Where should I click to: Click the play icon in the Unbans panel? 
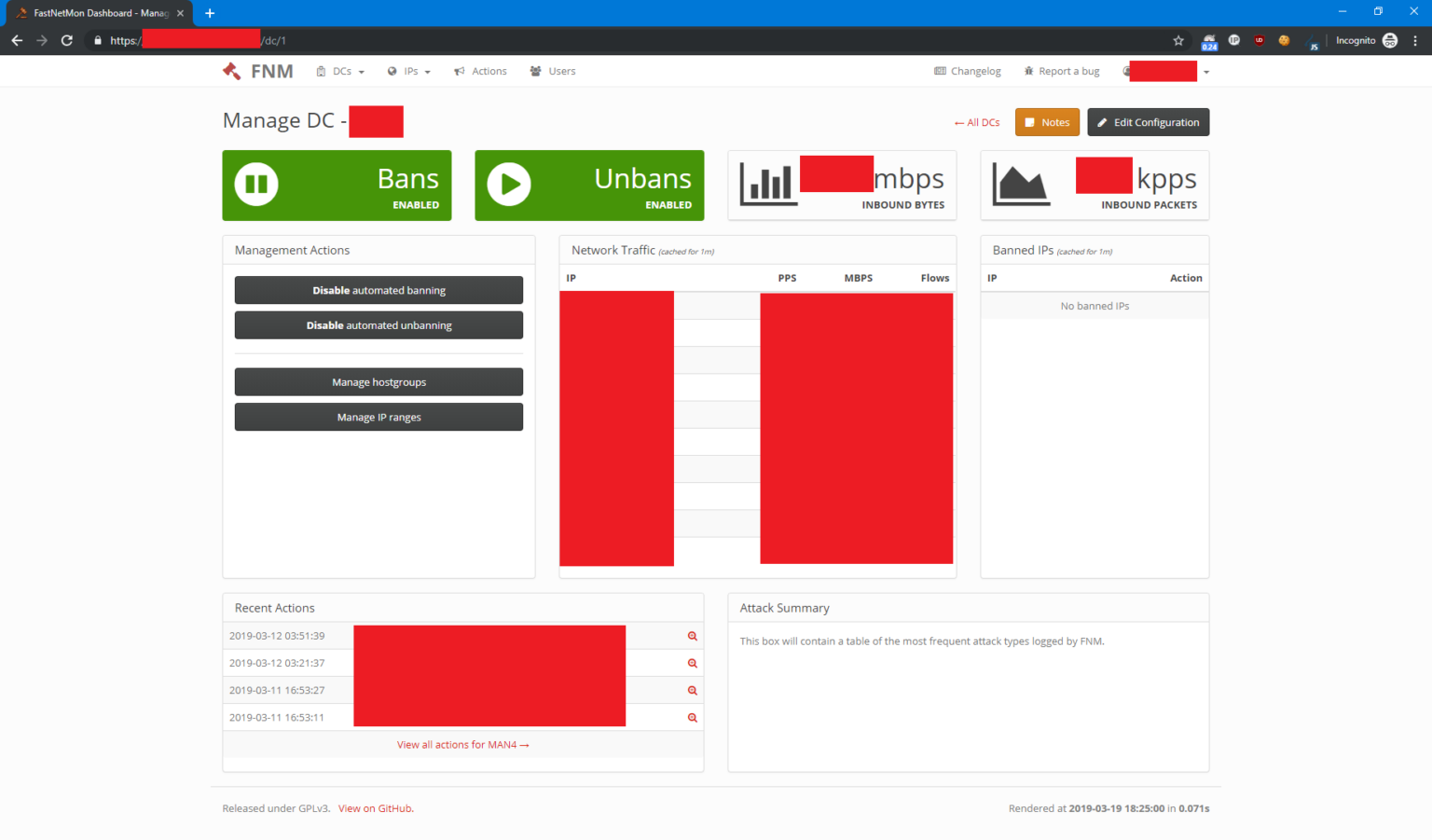508,185
